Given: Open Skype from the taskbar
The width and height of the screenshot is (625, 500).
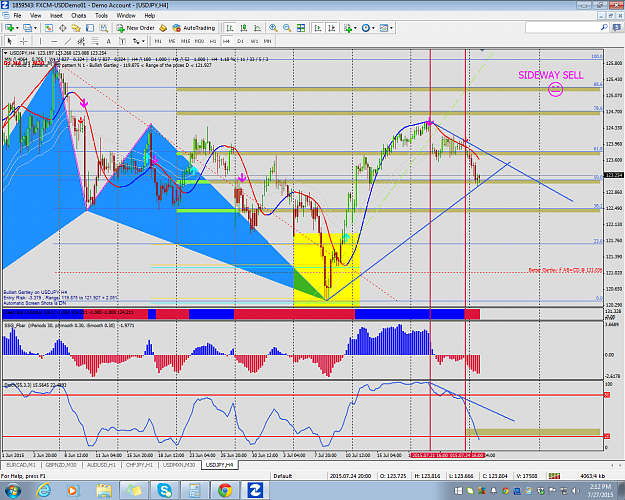Looking at the screenshot, I should pyautogui.click(x=164, y=490).
